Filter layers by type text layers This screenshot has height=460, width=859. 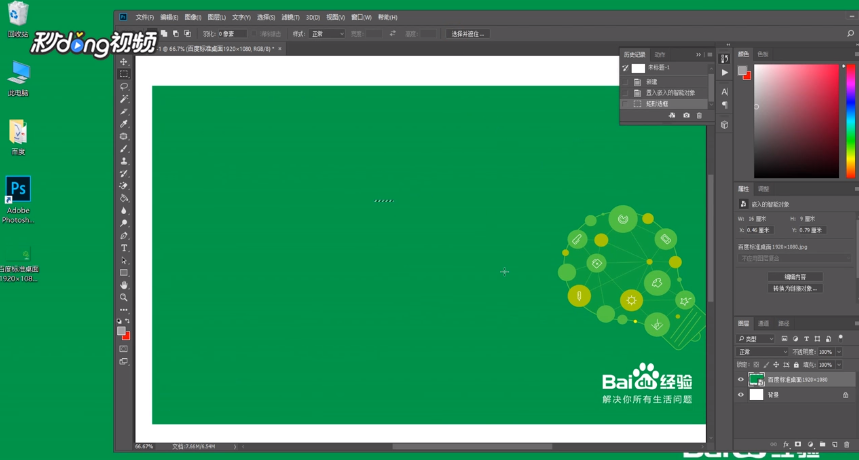click(x=806, y=339)
